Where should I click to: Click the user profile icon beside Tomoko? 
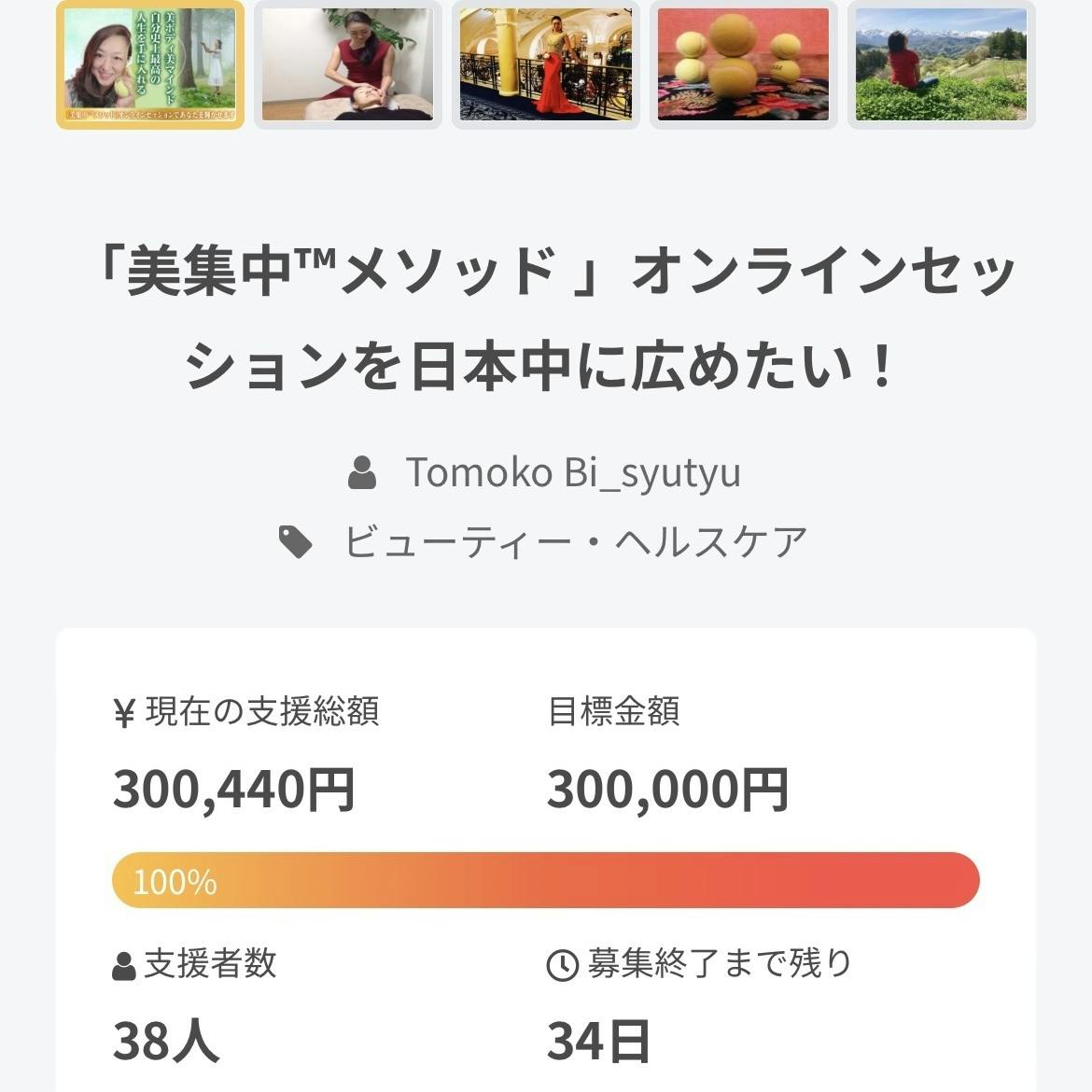[x=362, y=473]
